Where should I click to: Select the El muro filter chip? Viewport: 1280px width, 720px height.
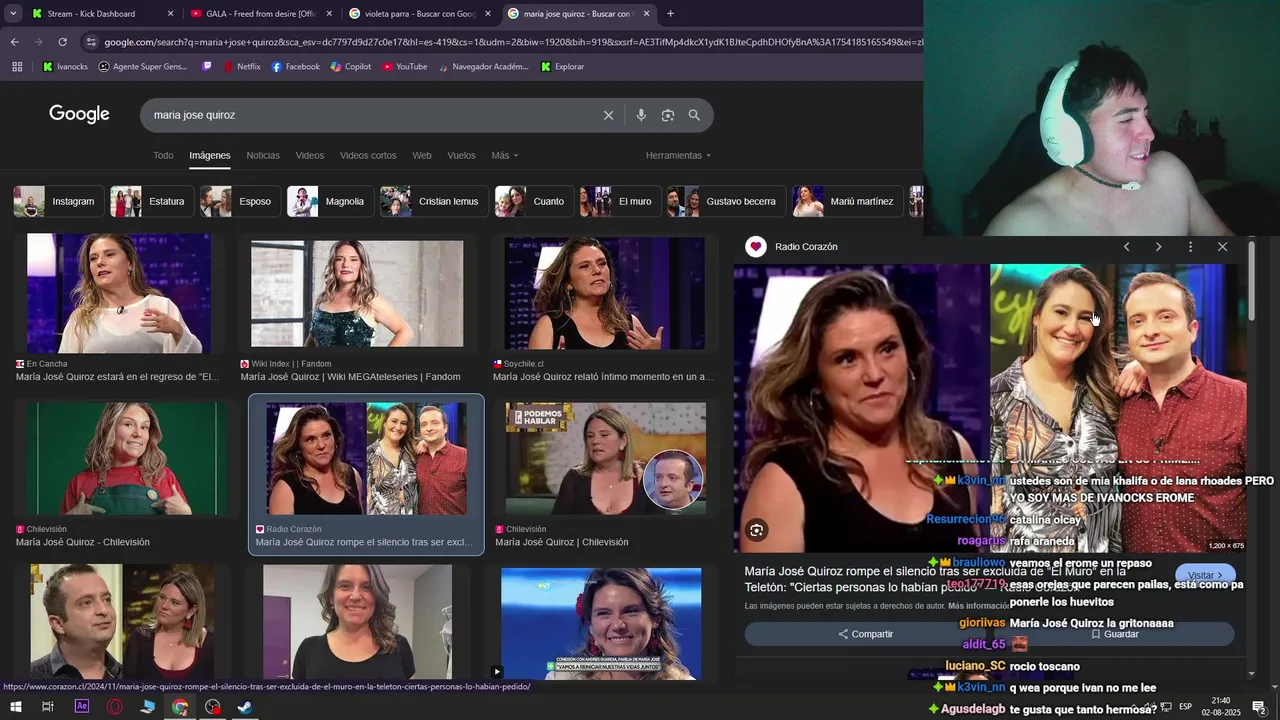click(x=620, y=201)
